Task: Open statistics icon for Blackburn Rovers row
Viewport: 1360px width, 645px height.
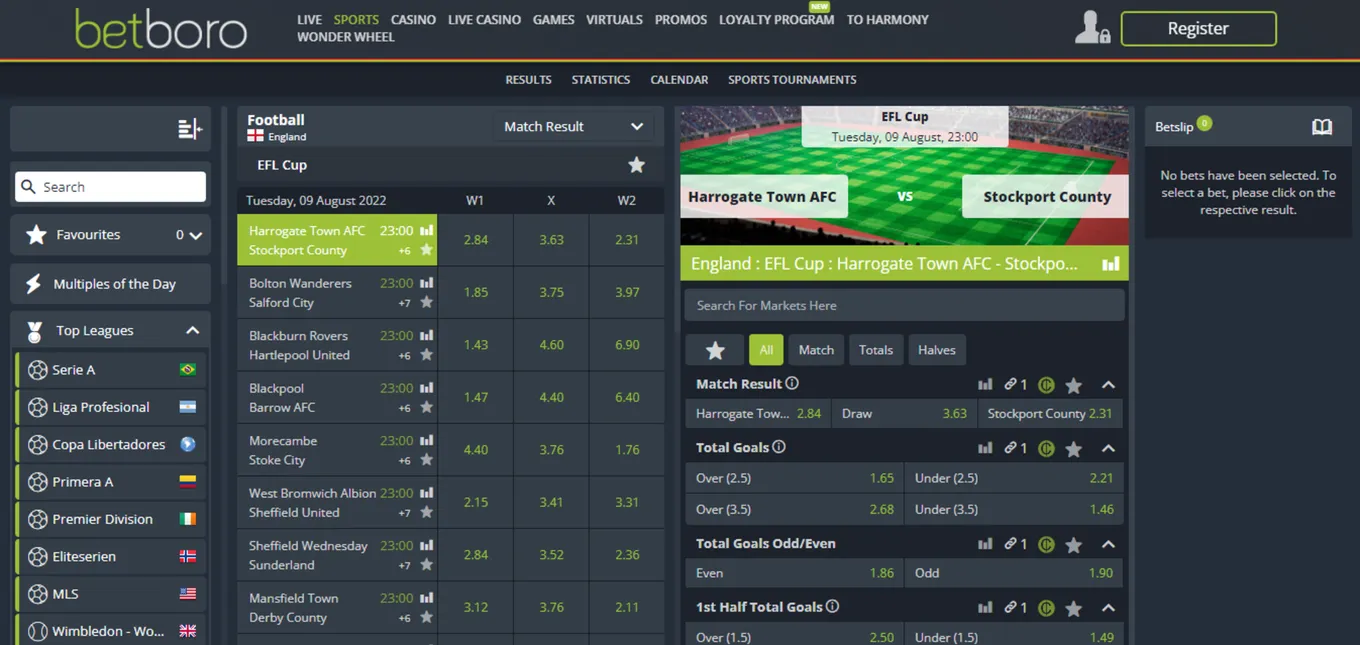Action: pyautogui.click(x=427, y=335)
